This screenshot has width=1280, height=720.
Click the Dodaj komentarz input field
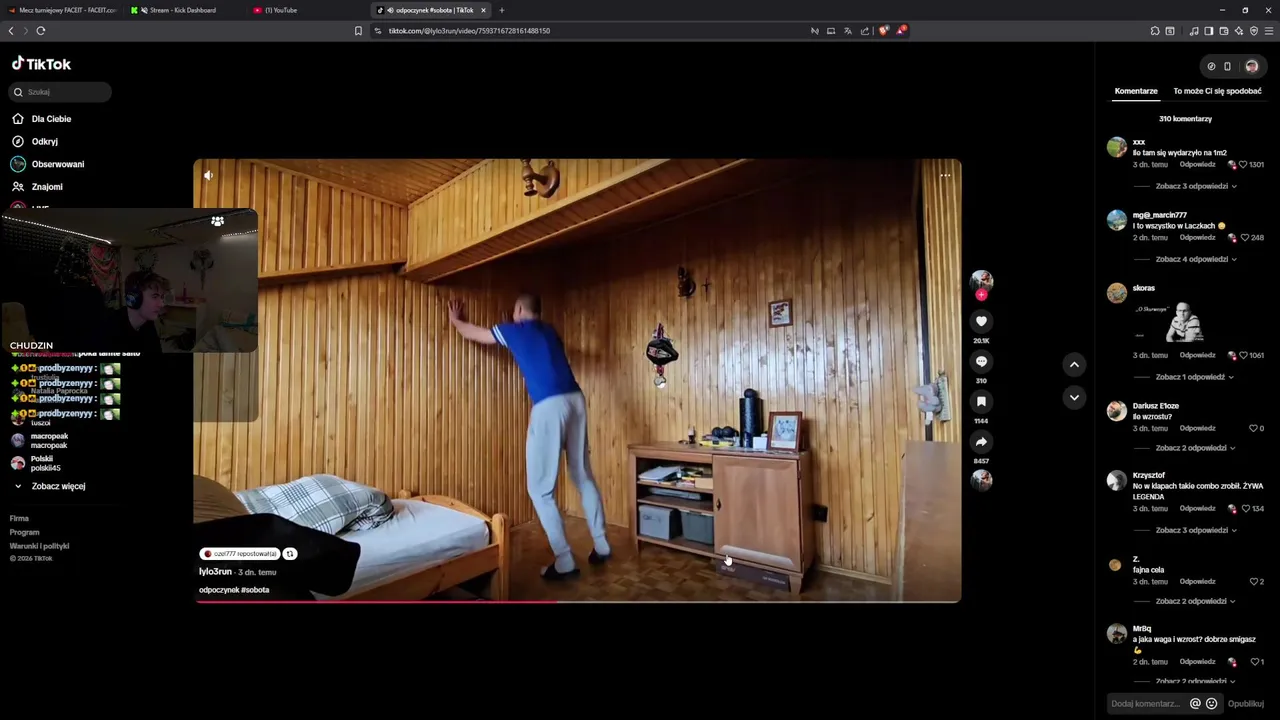click(1145, 703)
